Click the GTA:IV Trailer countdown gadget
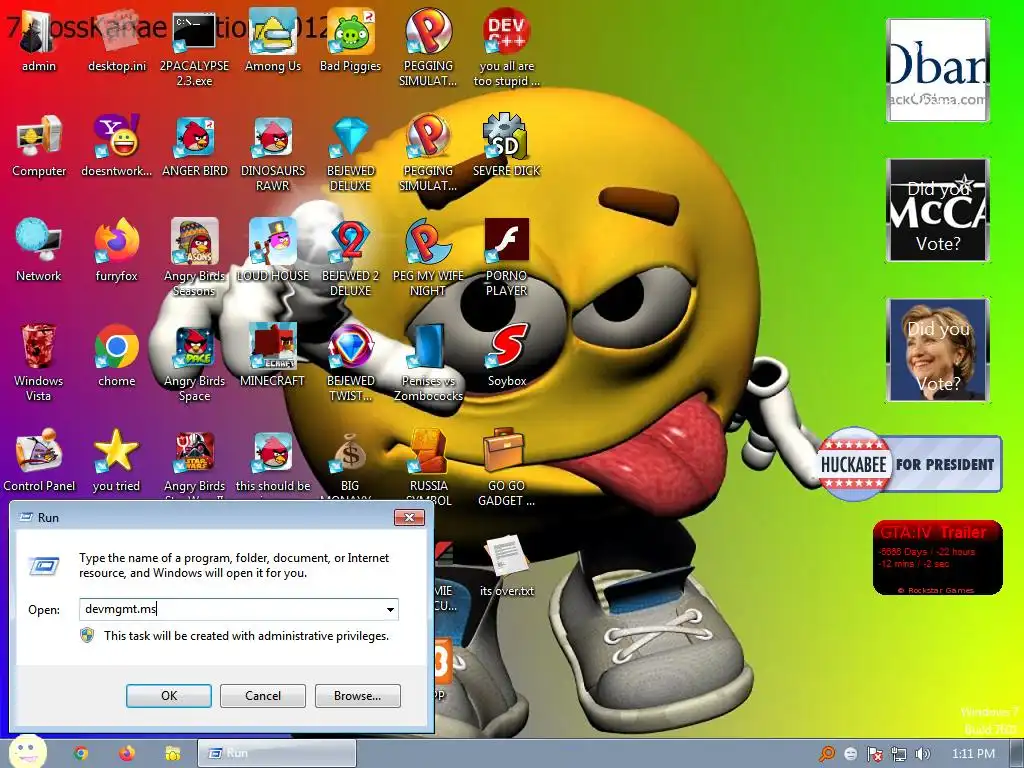 pyautogui.click(x=937, y=558)
